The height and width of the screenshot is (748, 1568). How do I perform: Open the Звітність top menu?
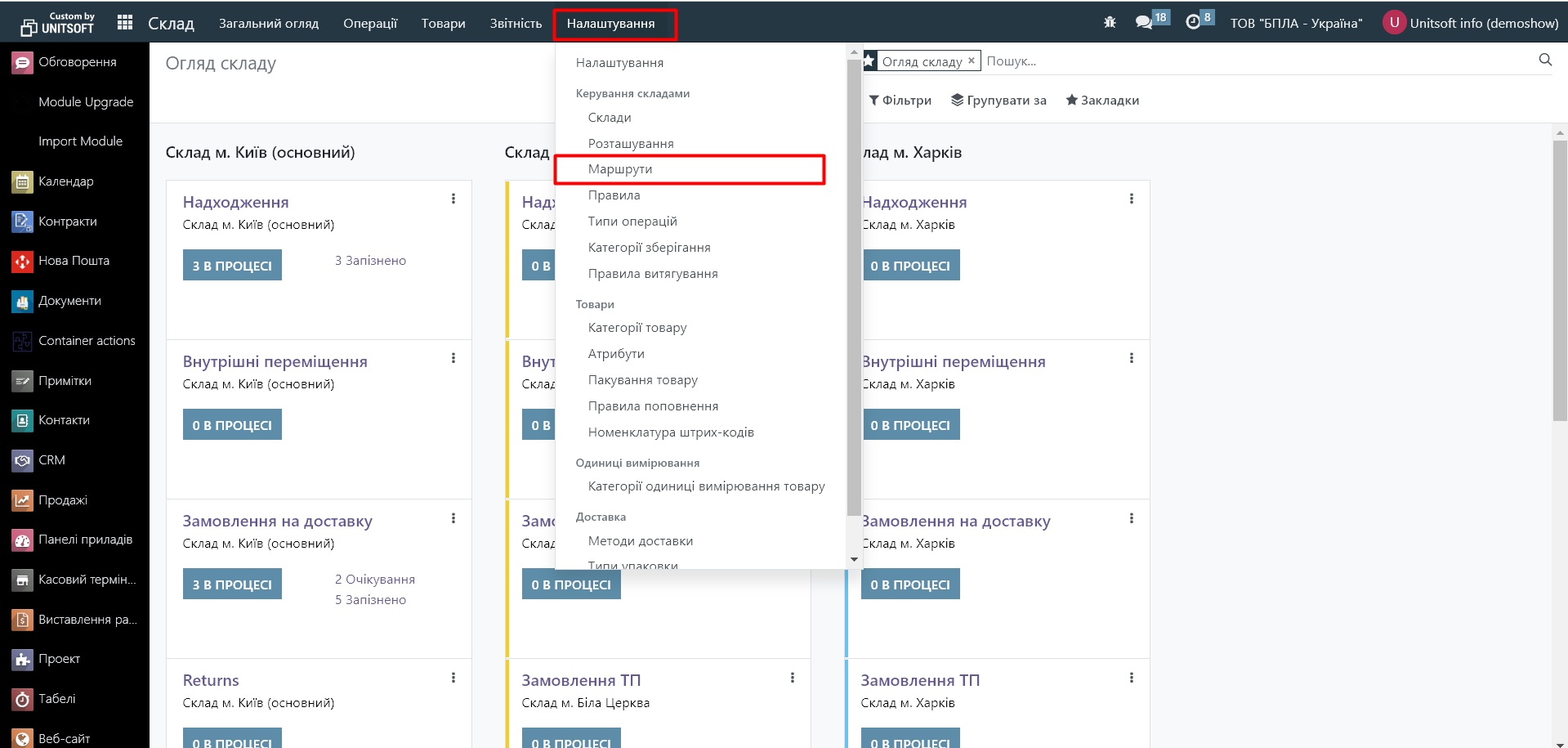(x=516, y=24)
